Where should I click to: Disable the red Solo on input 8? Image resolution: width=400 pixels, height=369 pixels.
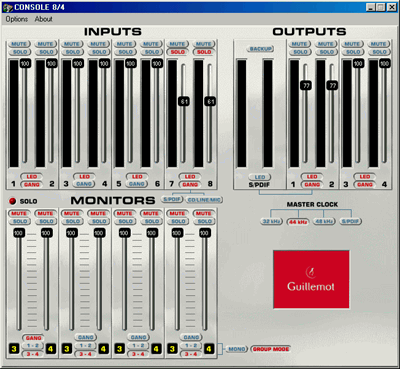(204, 52)
